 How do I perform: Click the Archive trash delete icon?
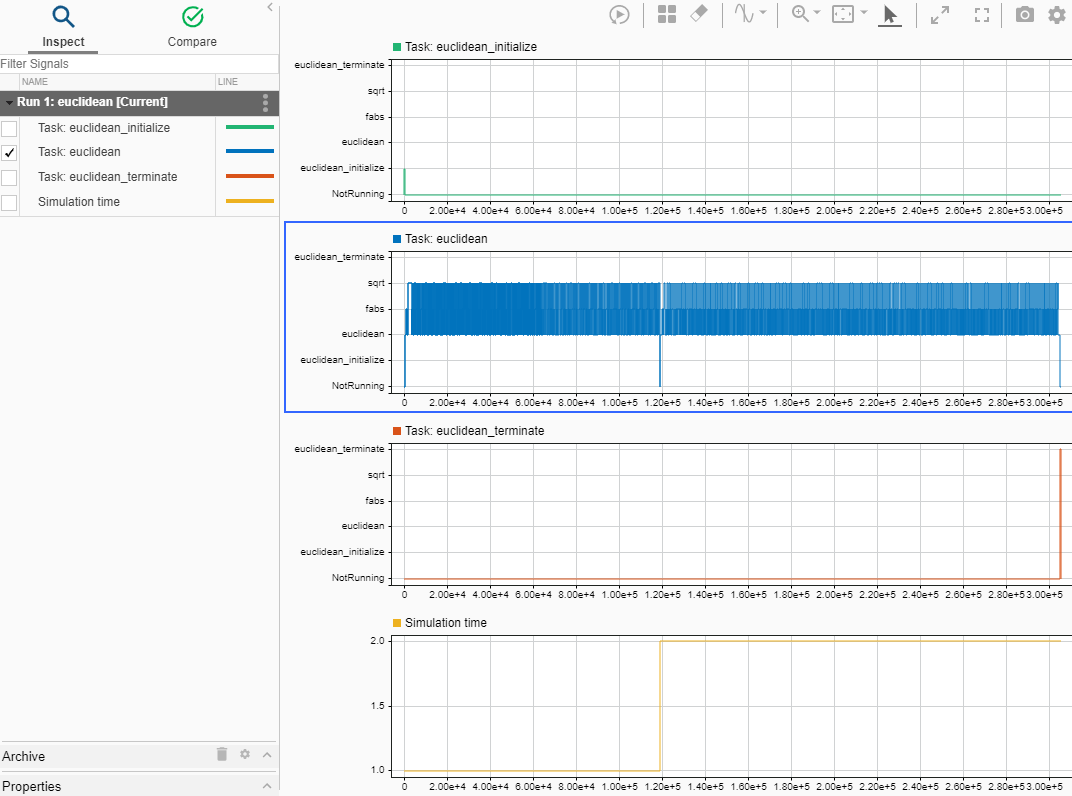[222, 755]
